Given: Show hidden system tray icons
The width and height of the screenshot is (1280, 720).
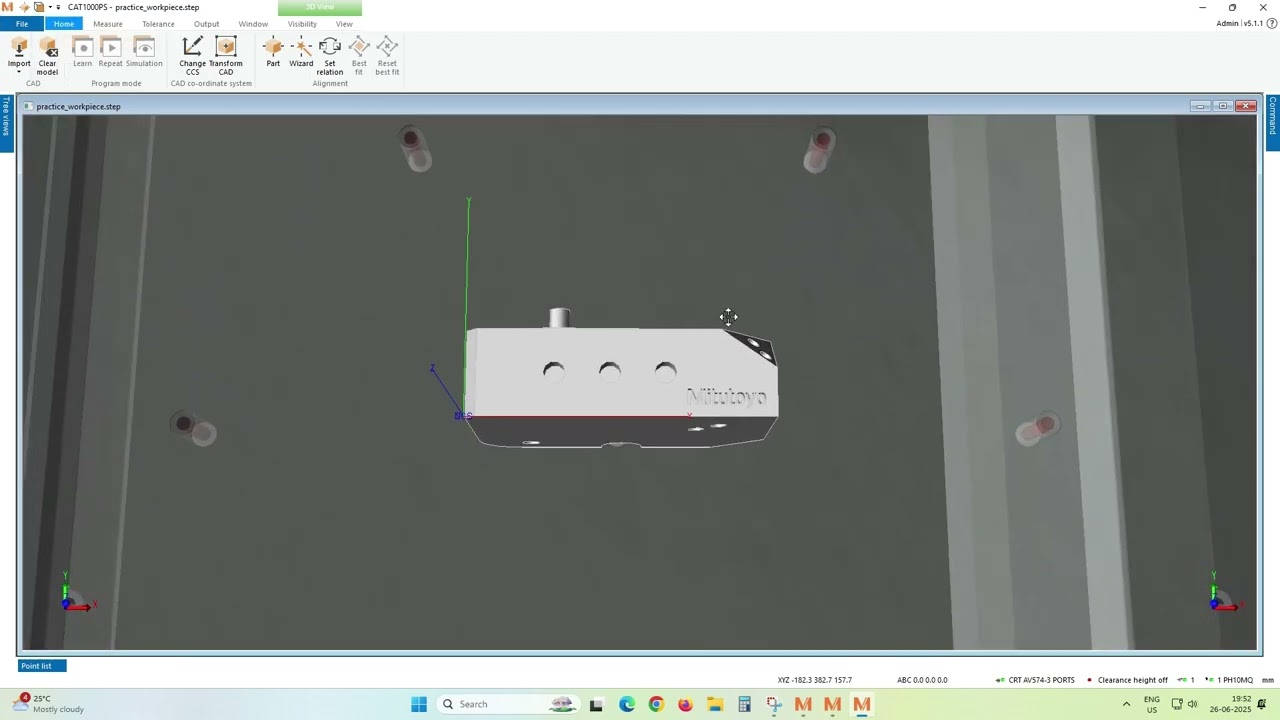Looking at the screenshot, I should 1126,704.
